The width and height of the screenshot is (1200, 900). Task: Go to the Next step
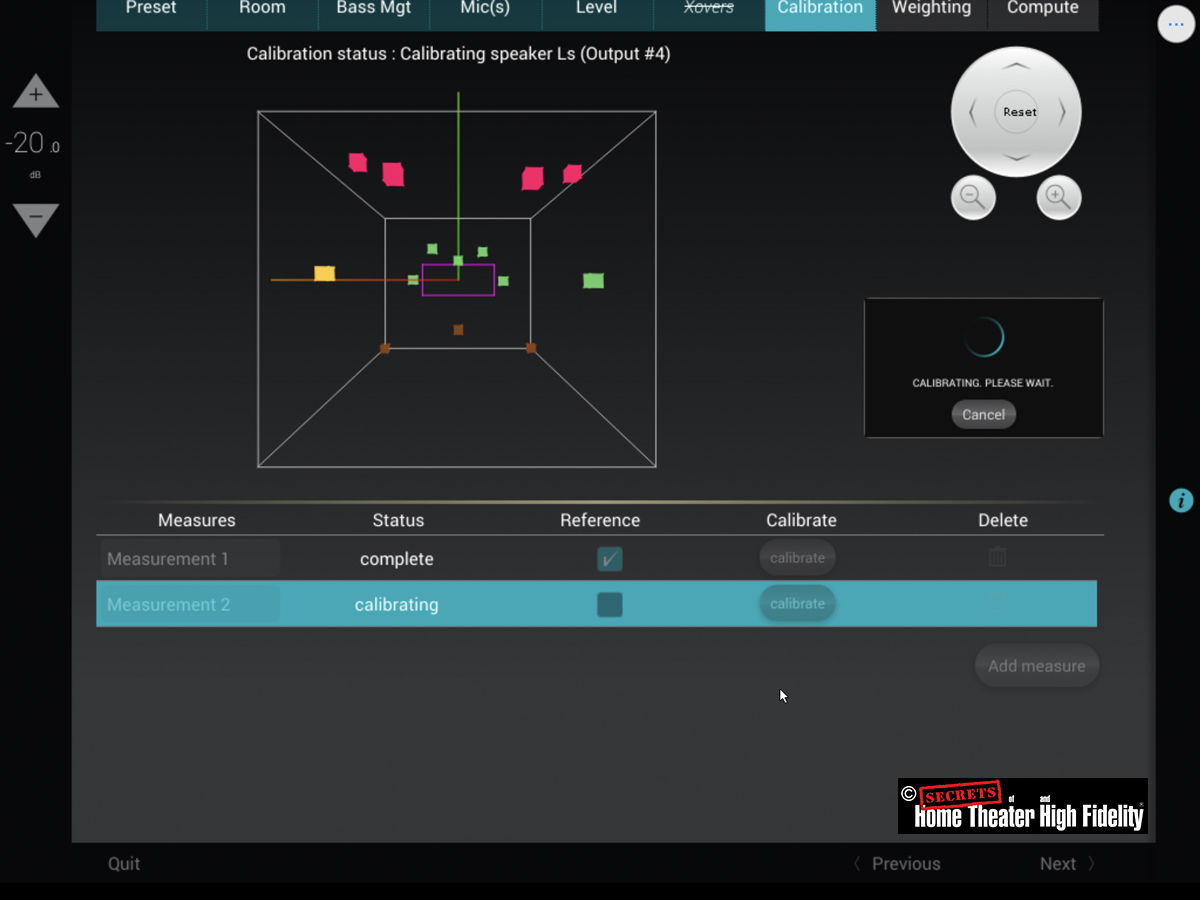tap(1066, 864)
